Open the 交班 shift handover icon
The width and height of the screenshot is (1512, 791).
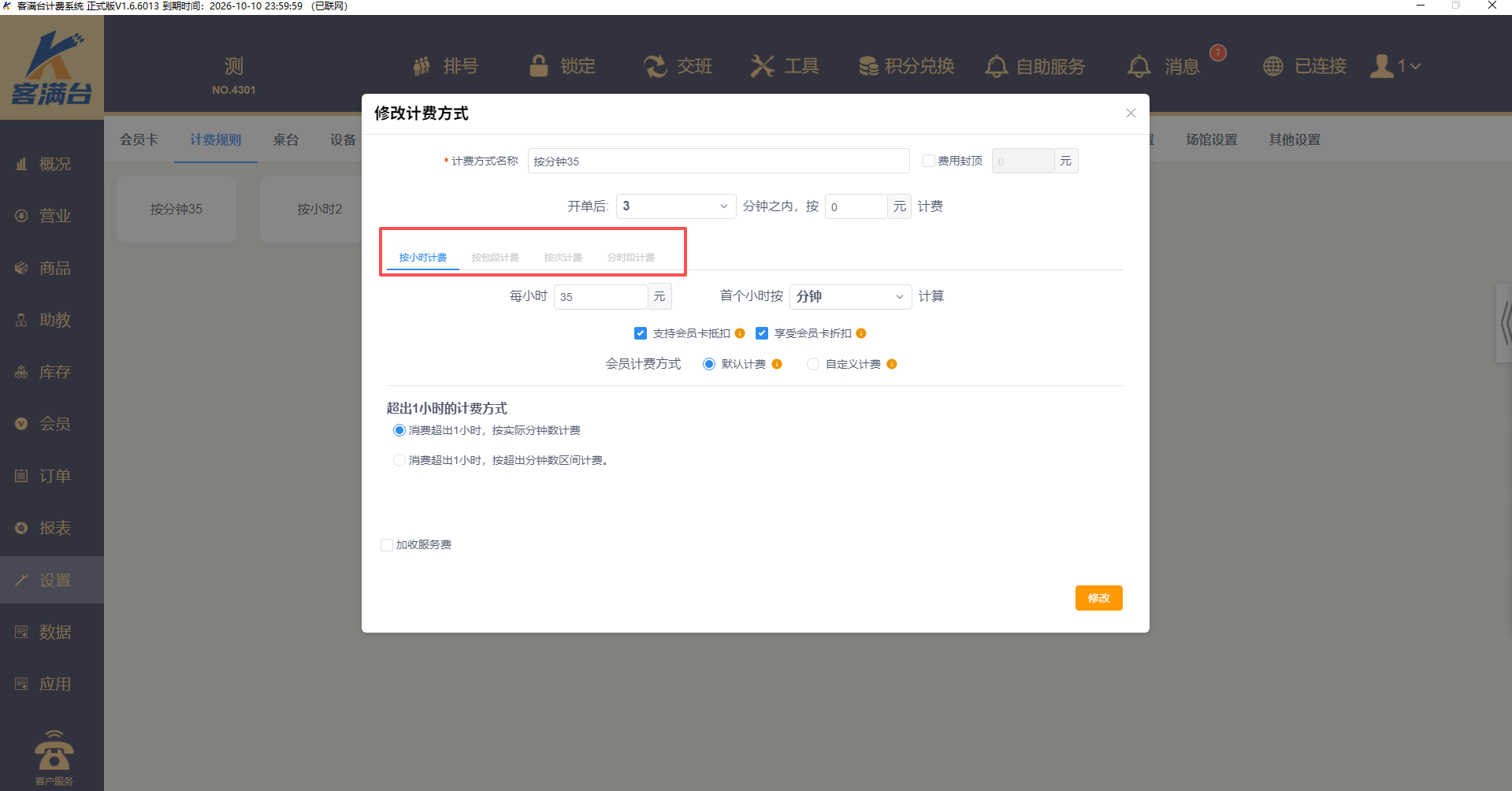[655, 66]
